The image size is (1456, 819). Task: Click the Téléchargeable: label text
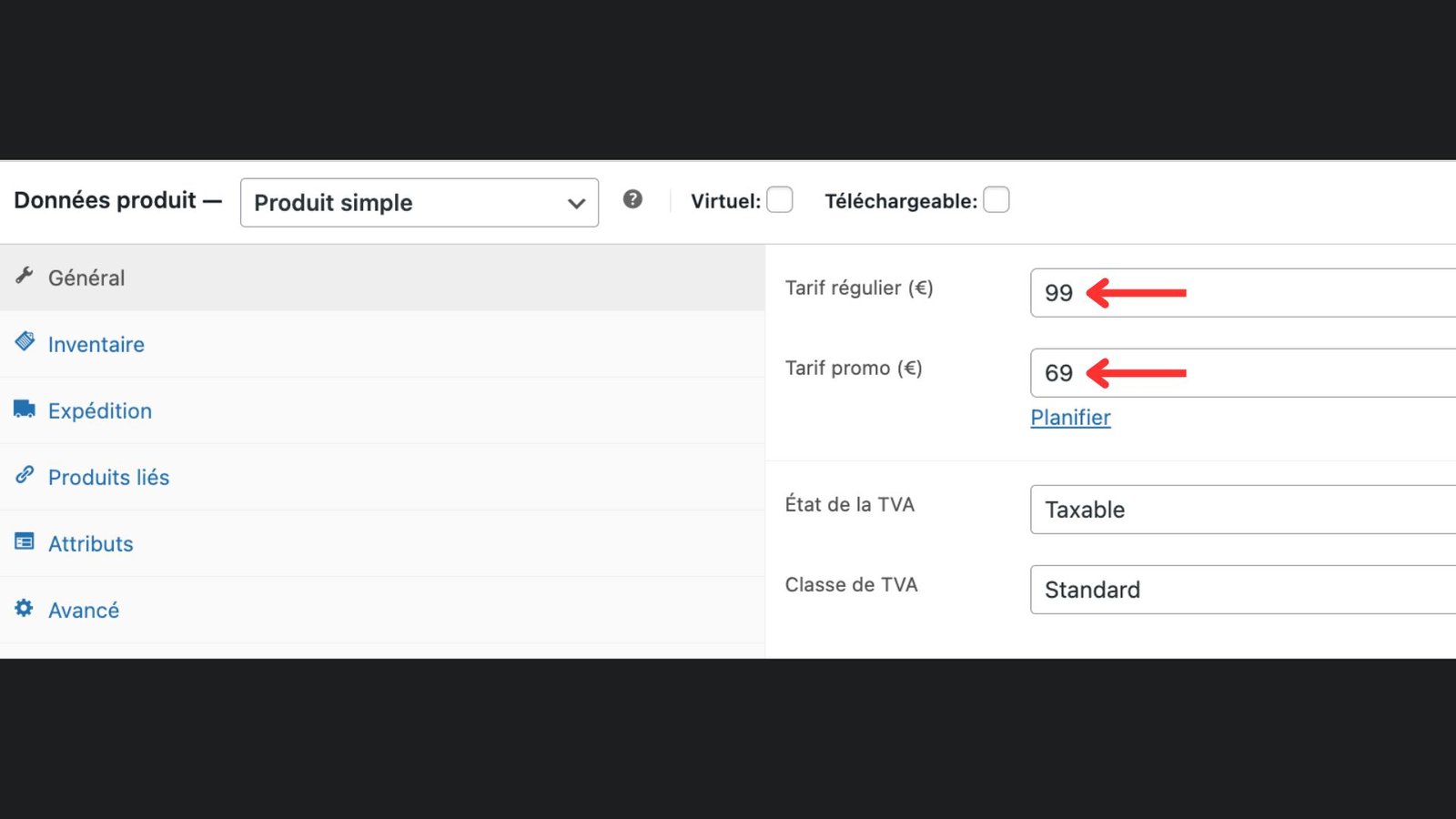(x=901, y=201)
